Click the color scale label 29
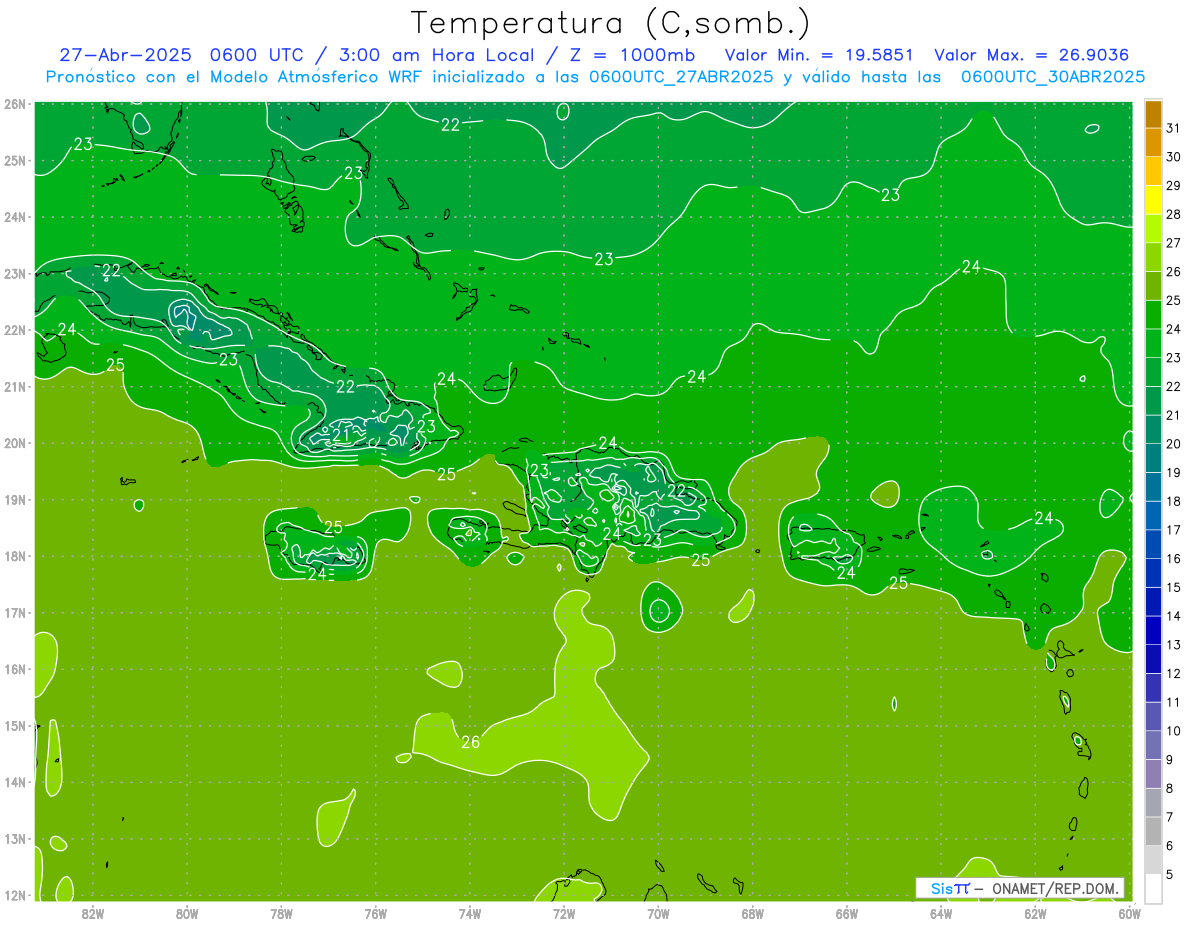The width and height of the screenshot is (1200, 927). pos(1173,185)
